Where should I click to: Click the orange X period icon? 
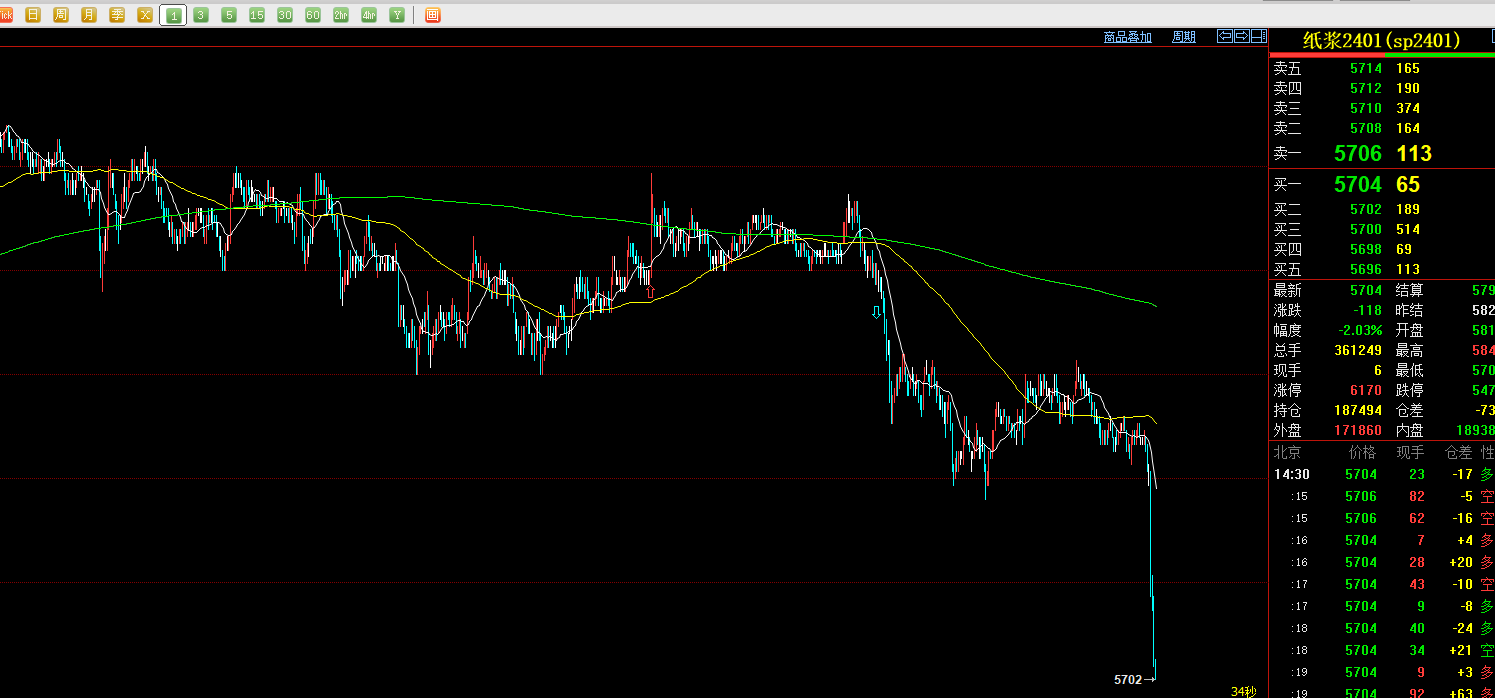[145, 15]
